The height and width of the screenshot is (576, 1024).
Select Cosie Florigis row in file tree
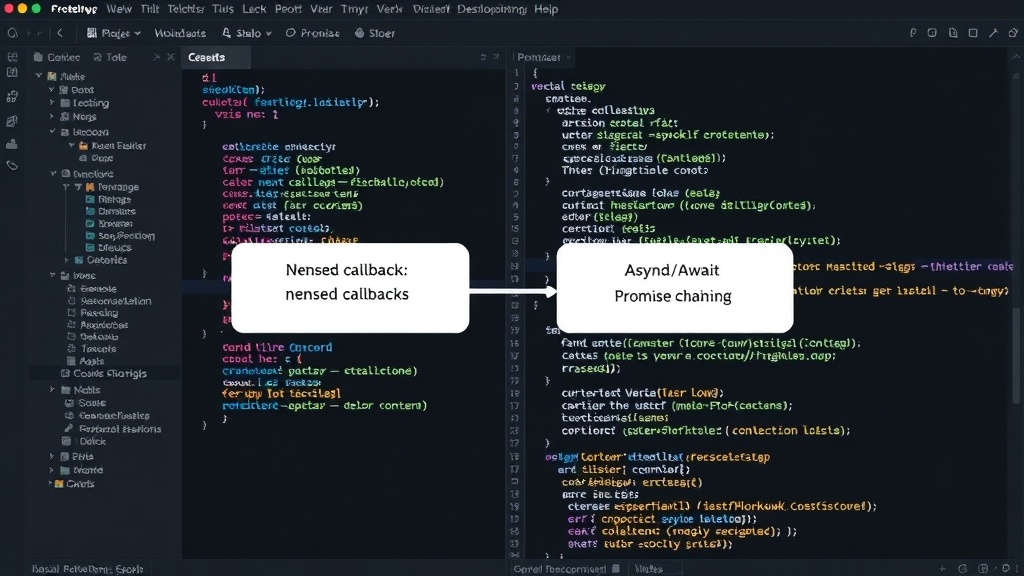pos(104,374)
